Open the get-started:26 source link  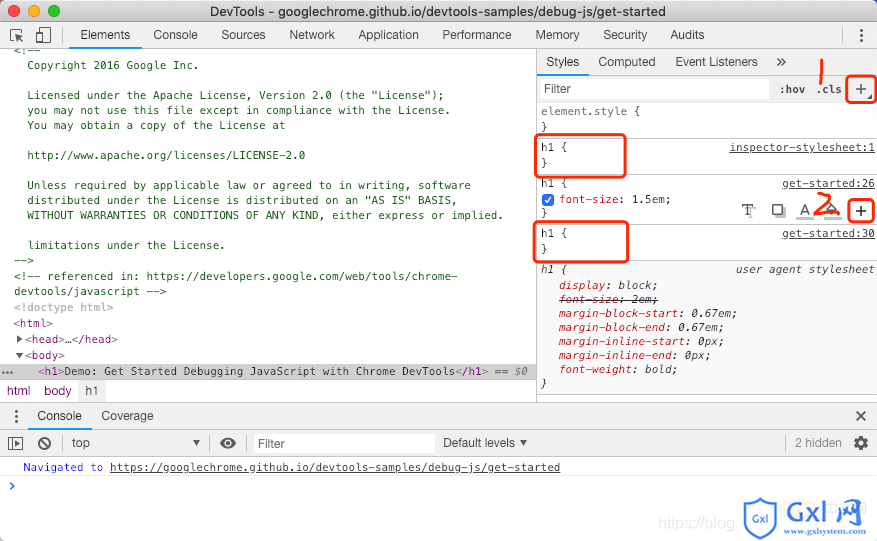tap(828, 184)
